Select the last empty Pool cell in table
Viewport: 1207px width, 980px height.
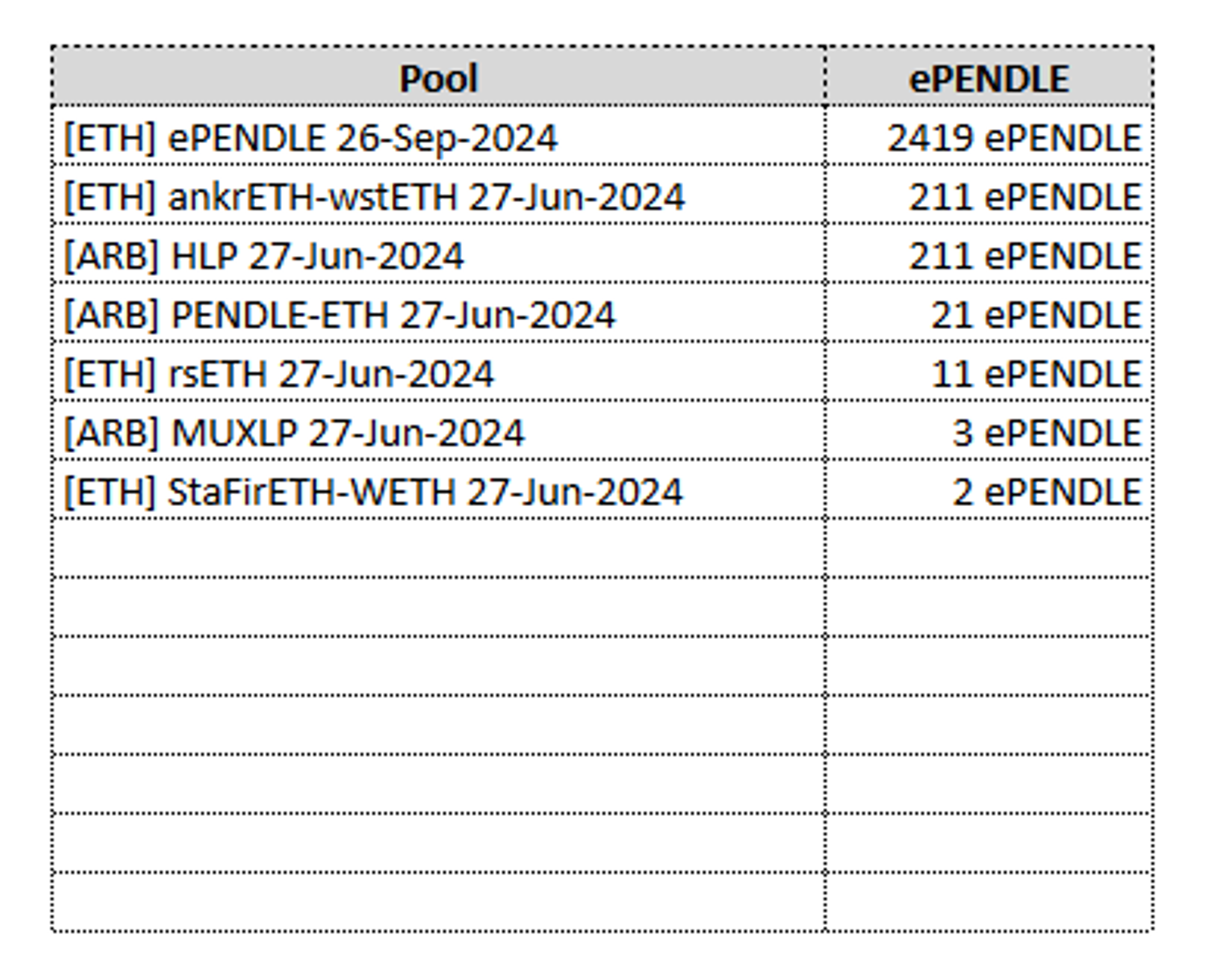pyautogui.click(x=439, y=902)
